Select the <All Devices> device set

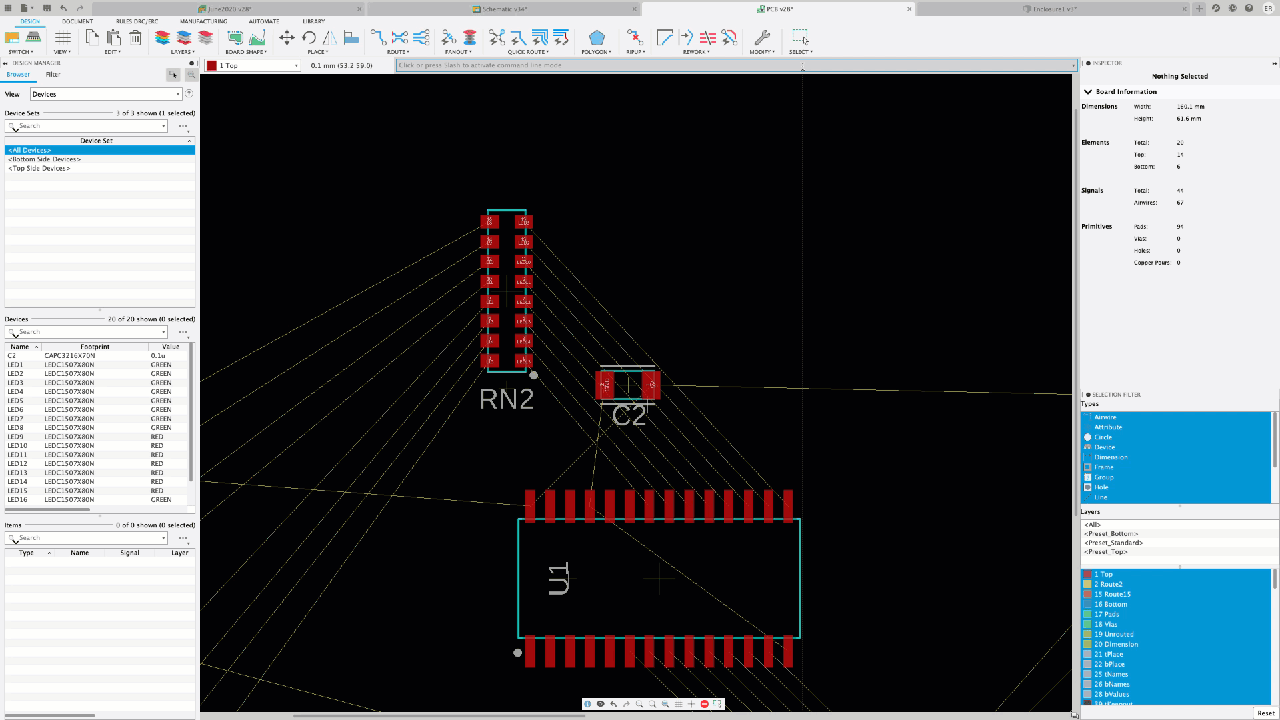click(x=100, y=150)
